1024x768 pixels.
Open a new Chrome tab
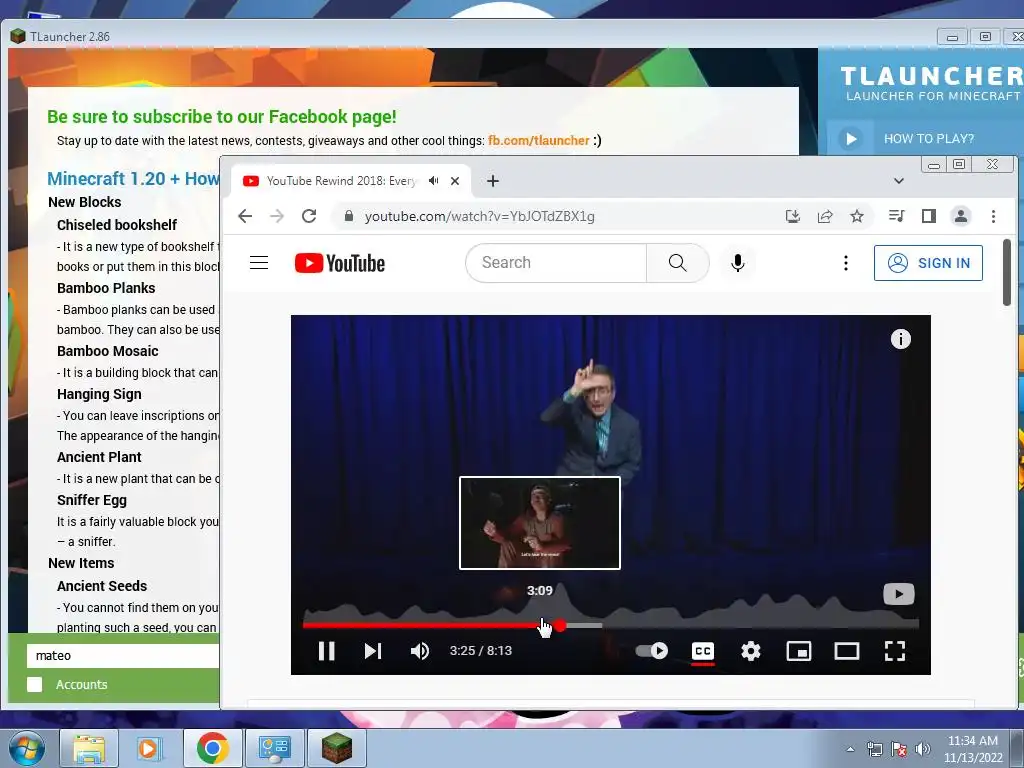[493, 181]
